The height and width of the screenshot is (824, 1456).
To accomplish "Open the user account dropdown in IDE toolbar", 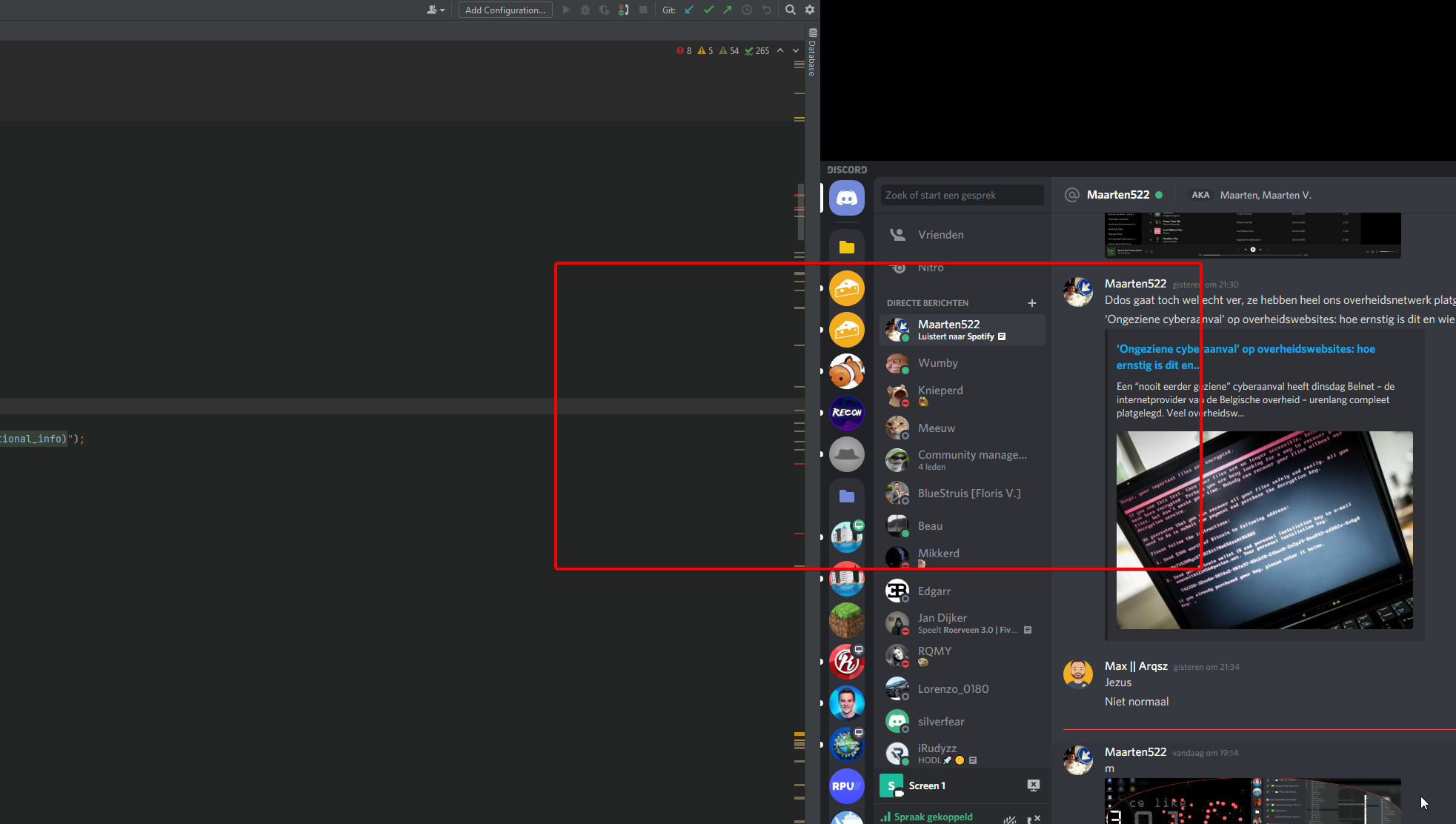I will pyautogui.click(x=435, y=10).
